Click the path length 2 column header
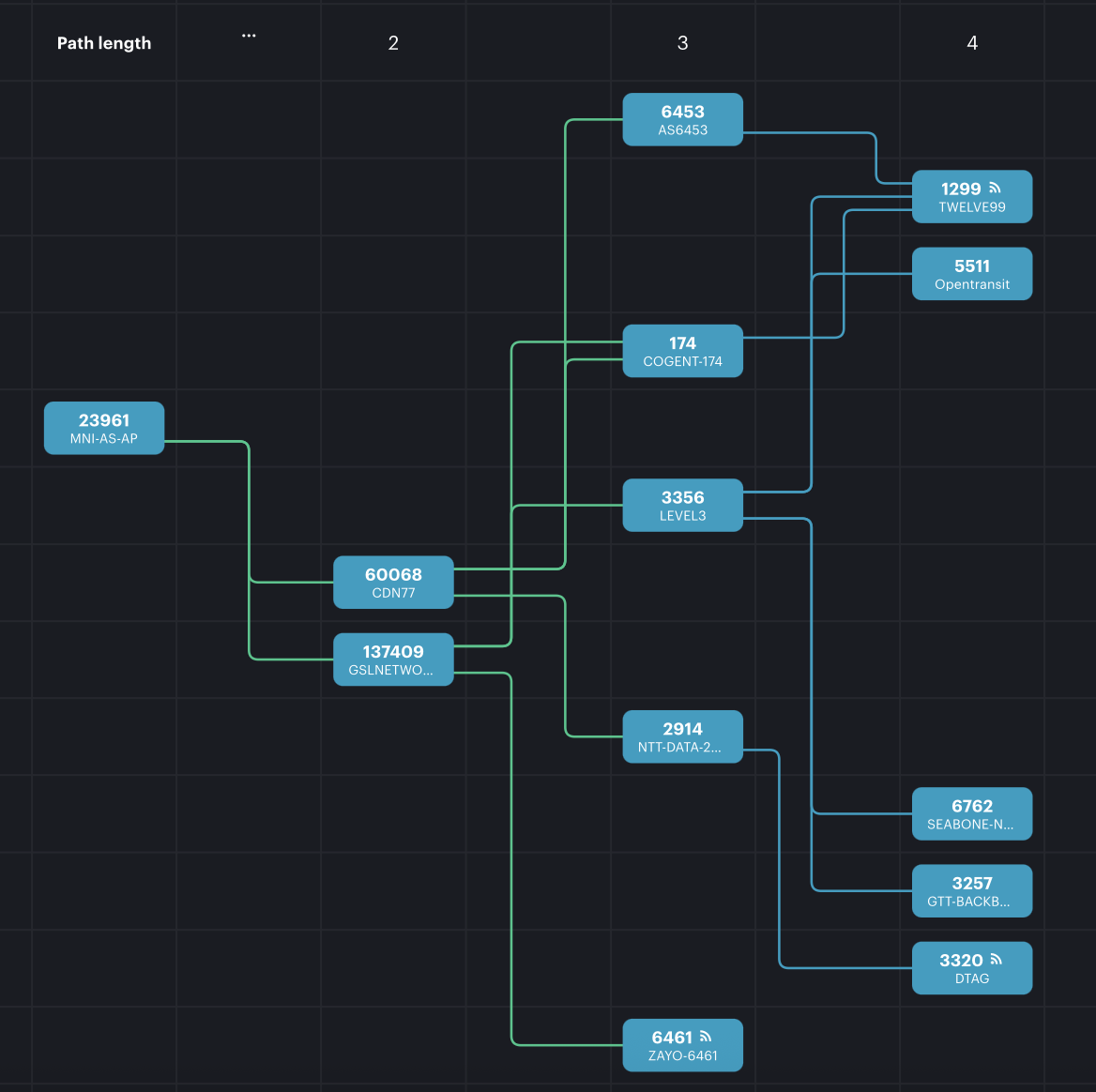The height and width of the screenshot is (1092, 1096). click(393, 43)
